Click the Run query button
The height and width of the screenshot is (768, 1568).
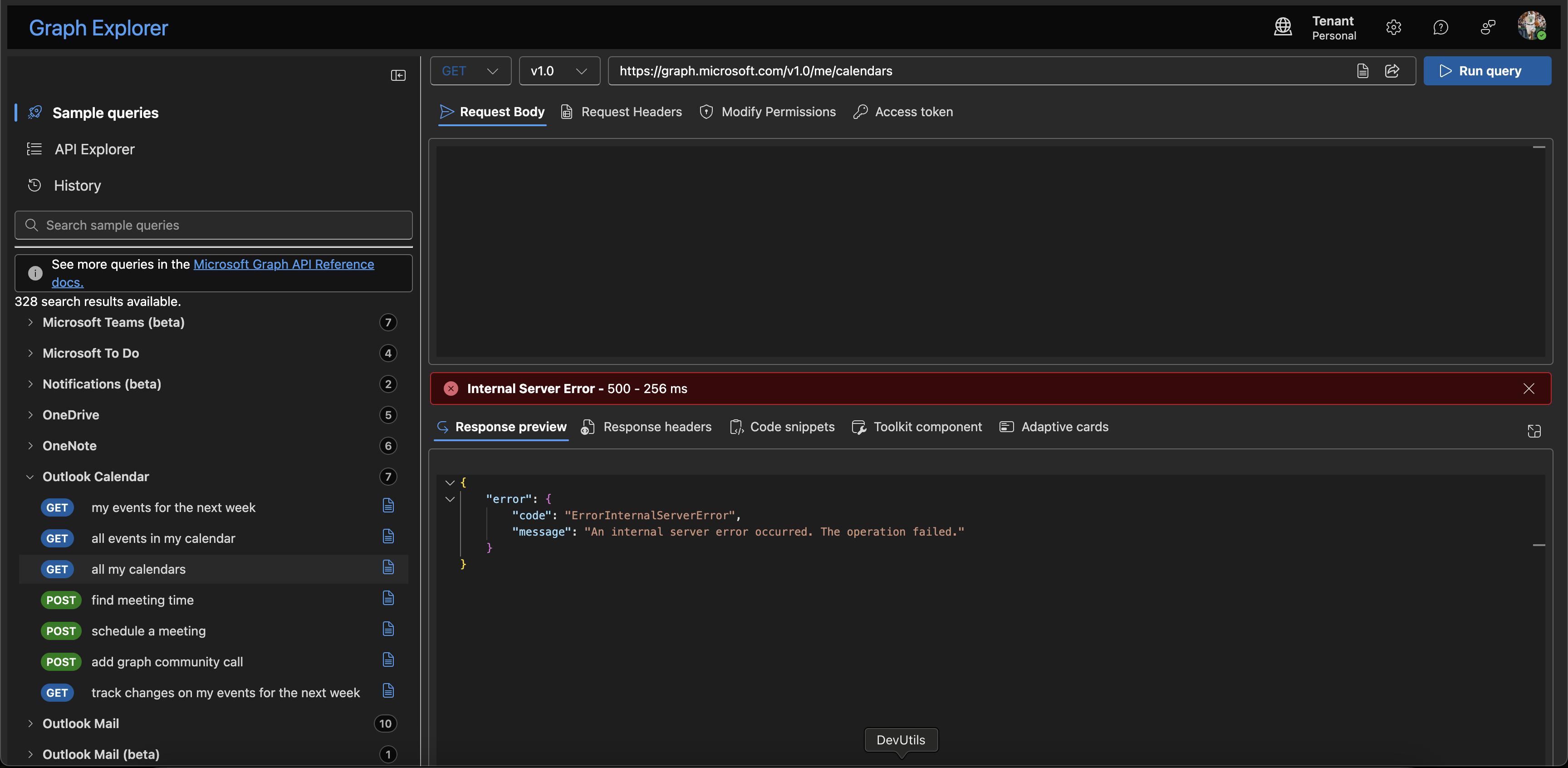[1486, 71]
